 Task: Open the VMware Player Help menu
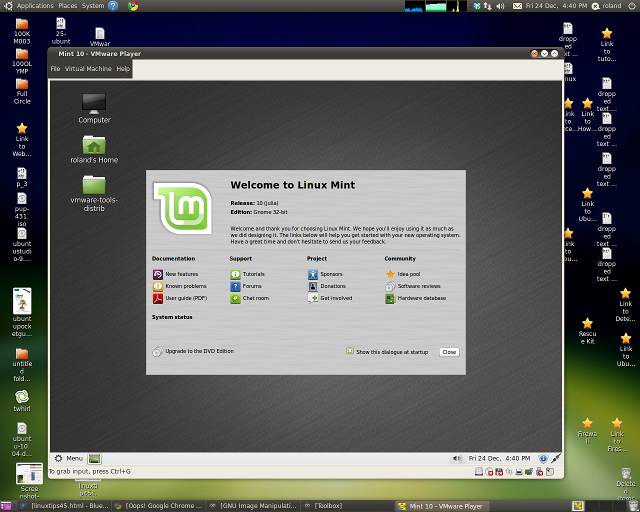click(123, 69)
